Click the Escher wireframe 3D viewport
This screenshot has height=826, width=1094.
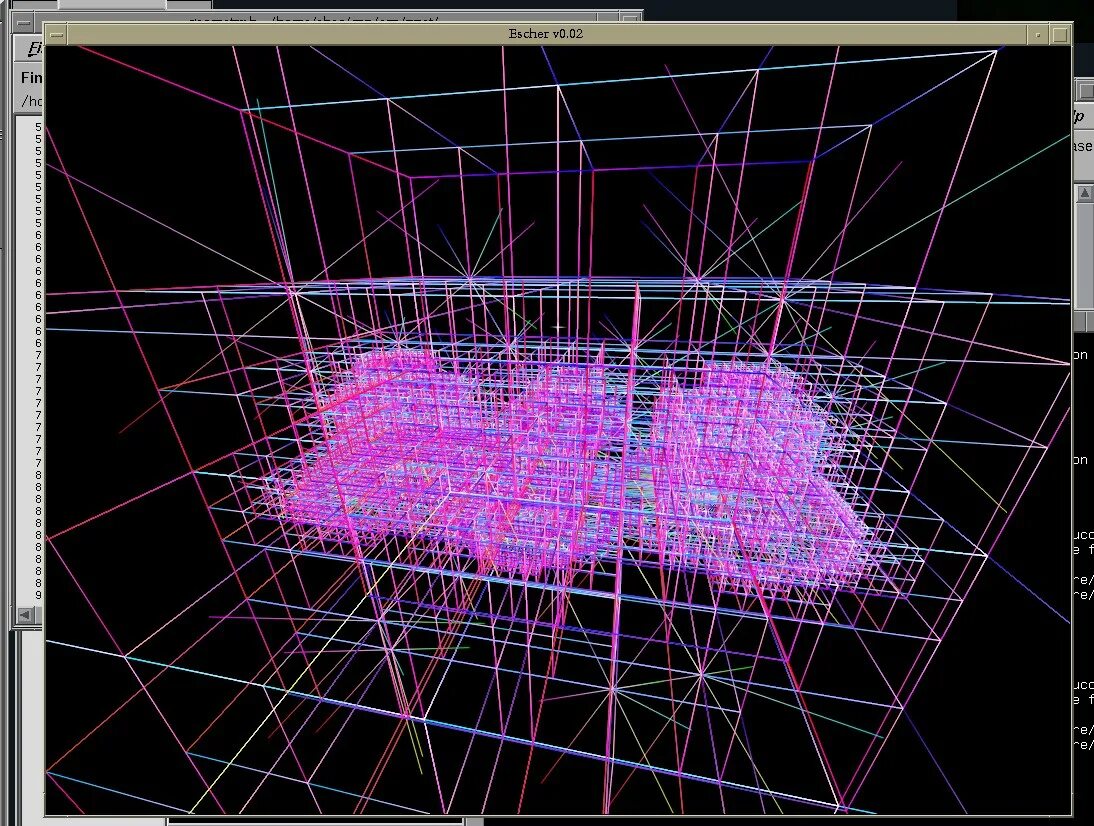pos(557,430)
